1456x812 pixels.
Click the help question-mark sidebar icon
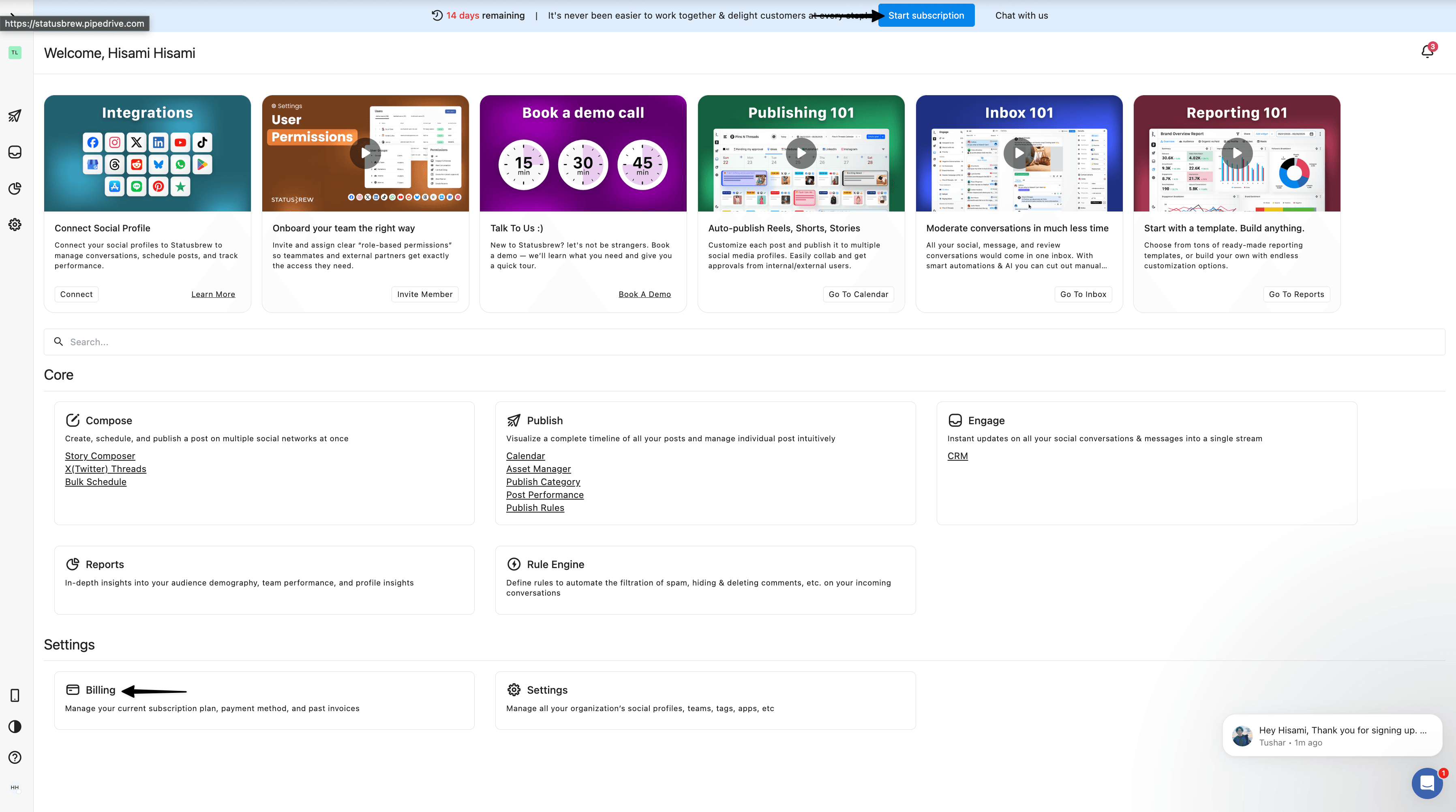pos(15,757)
